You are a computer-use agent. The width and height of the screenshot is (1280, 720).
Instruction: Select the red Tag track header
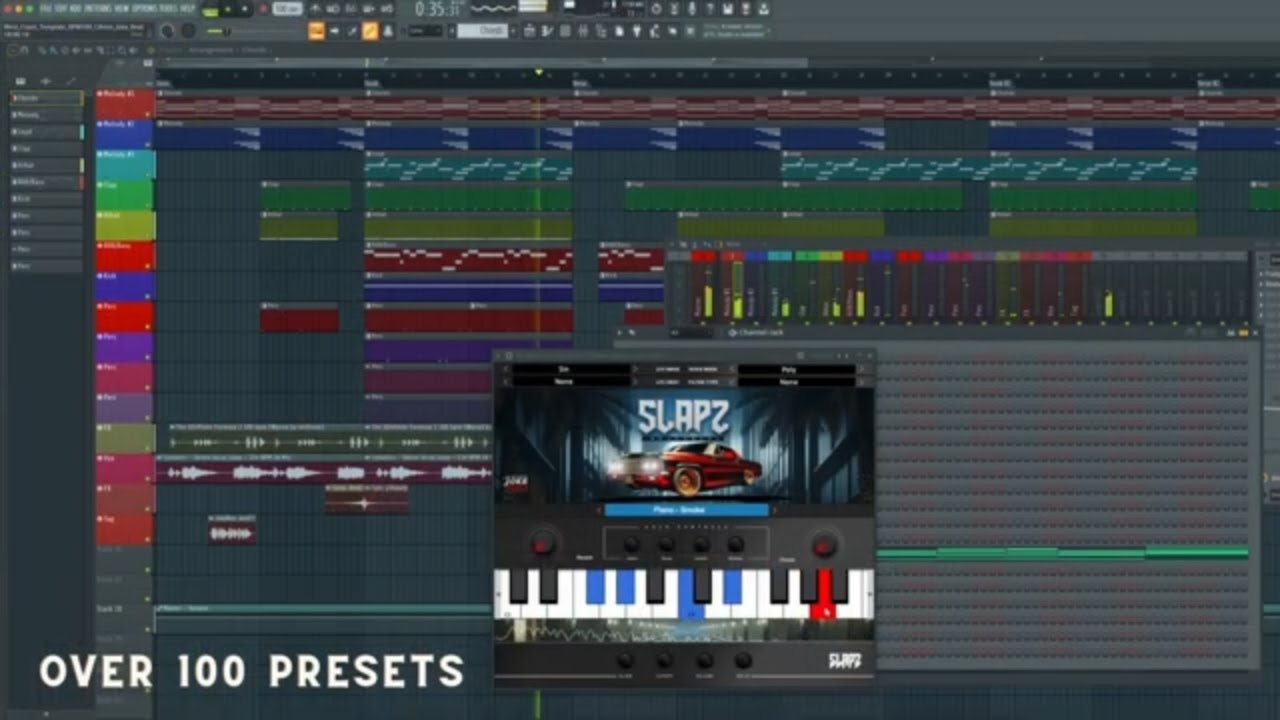[x=125, y=529]
